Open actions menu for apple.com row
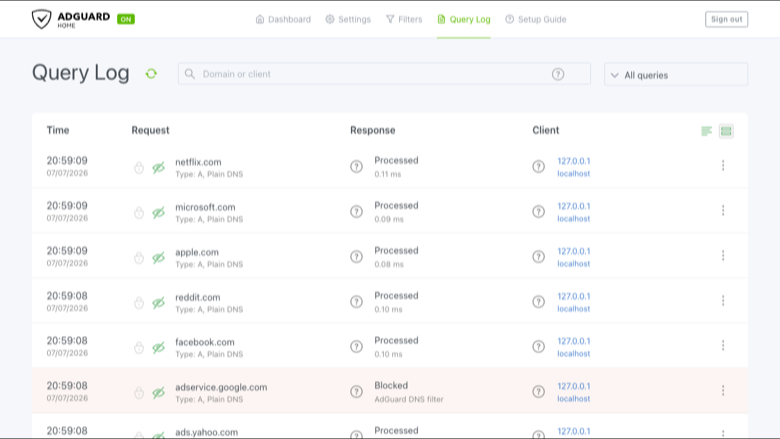Image resolution: width=780 pixels, height=439 pixels. [723, 256]
